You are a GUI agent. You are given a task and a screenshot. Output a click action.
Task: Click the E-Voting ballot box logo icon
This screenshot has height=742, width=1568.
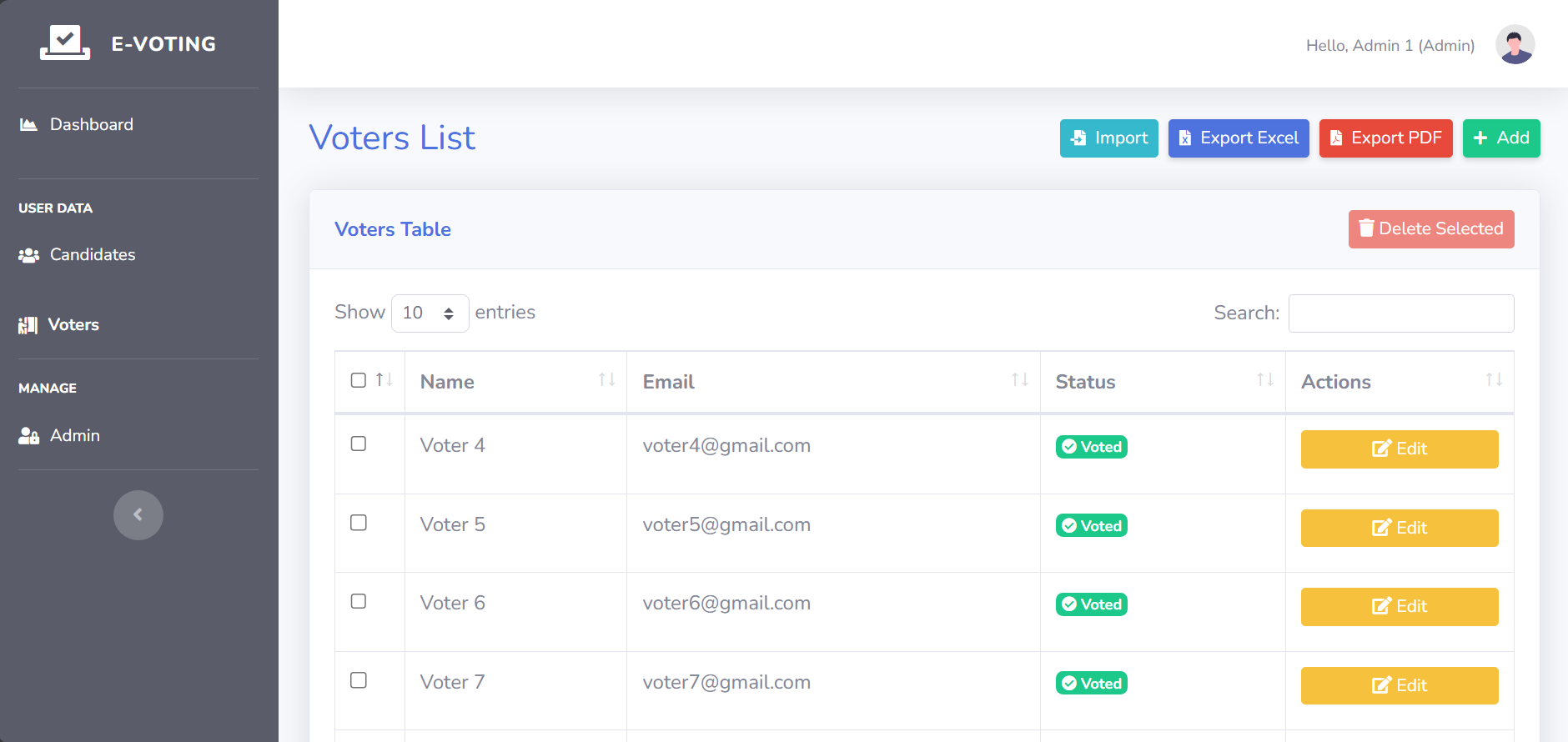(x=65, y=43)
